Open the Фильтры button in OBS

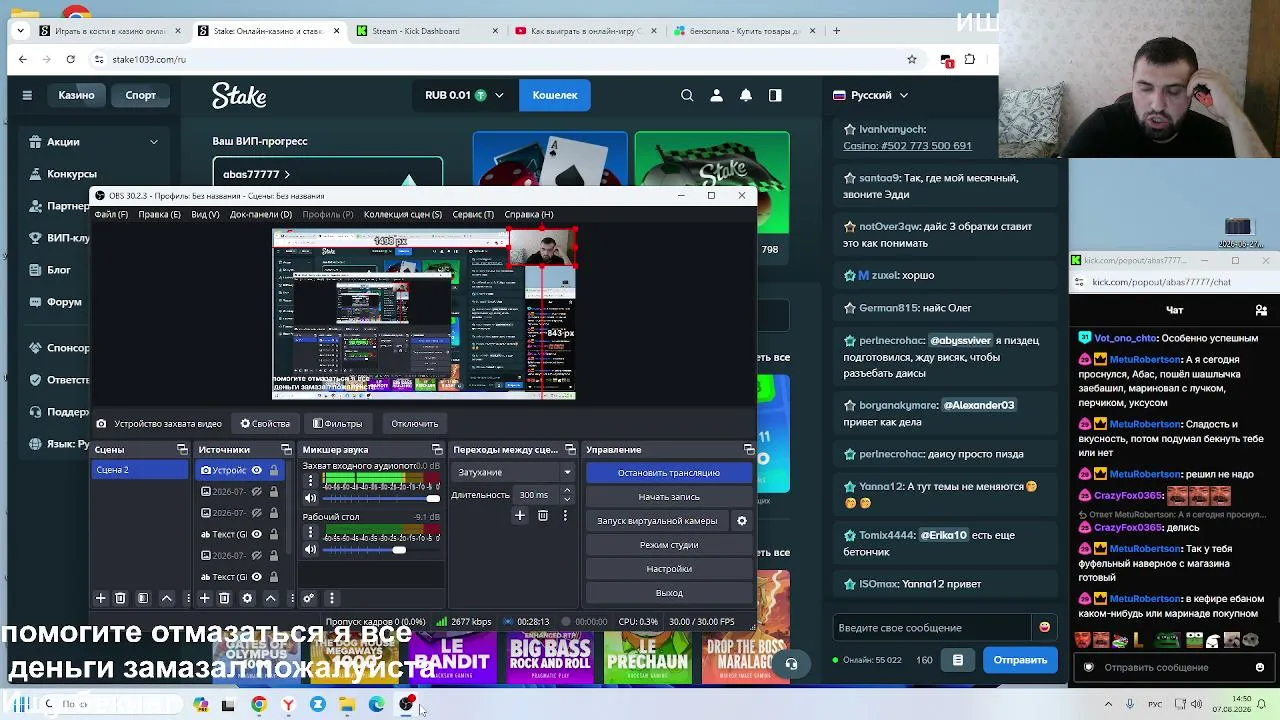pyautogui.click(x=337, y=424)
